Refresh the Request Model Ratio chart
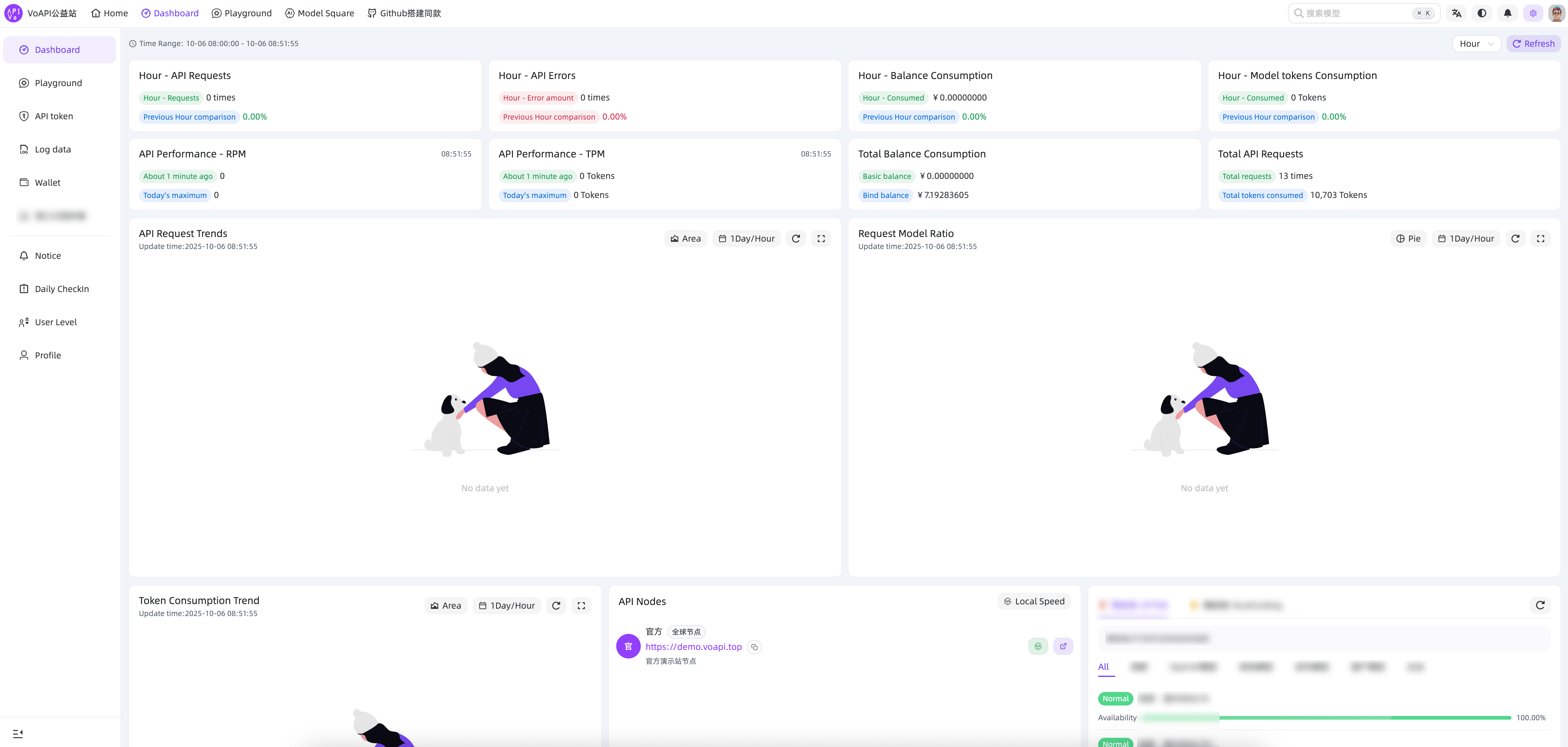This screenshot has width=1568, height=747. pyautogui.click(x=1515, y=239)
